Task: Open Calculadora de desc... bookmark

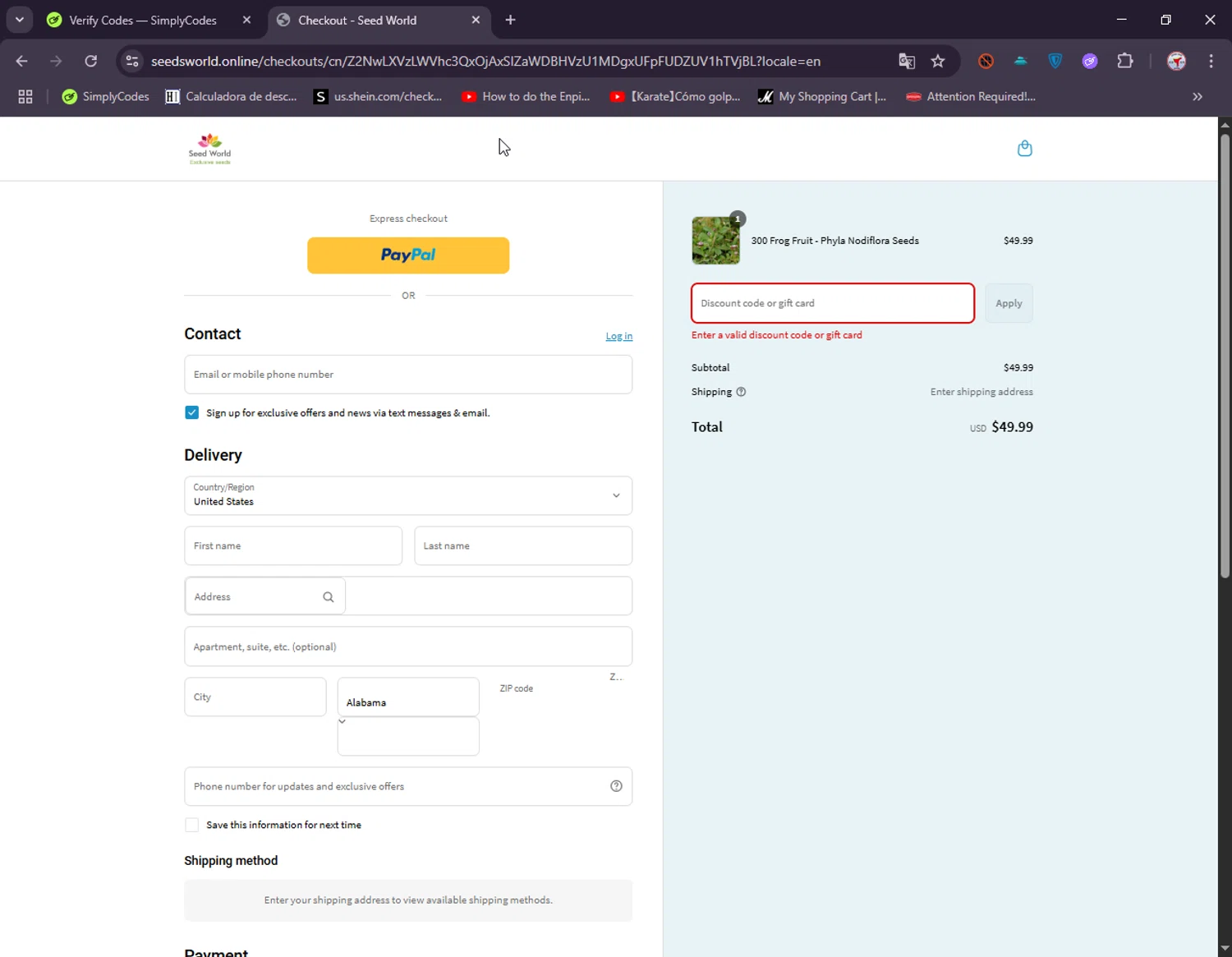Action: point(232,97)
